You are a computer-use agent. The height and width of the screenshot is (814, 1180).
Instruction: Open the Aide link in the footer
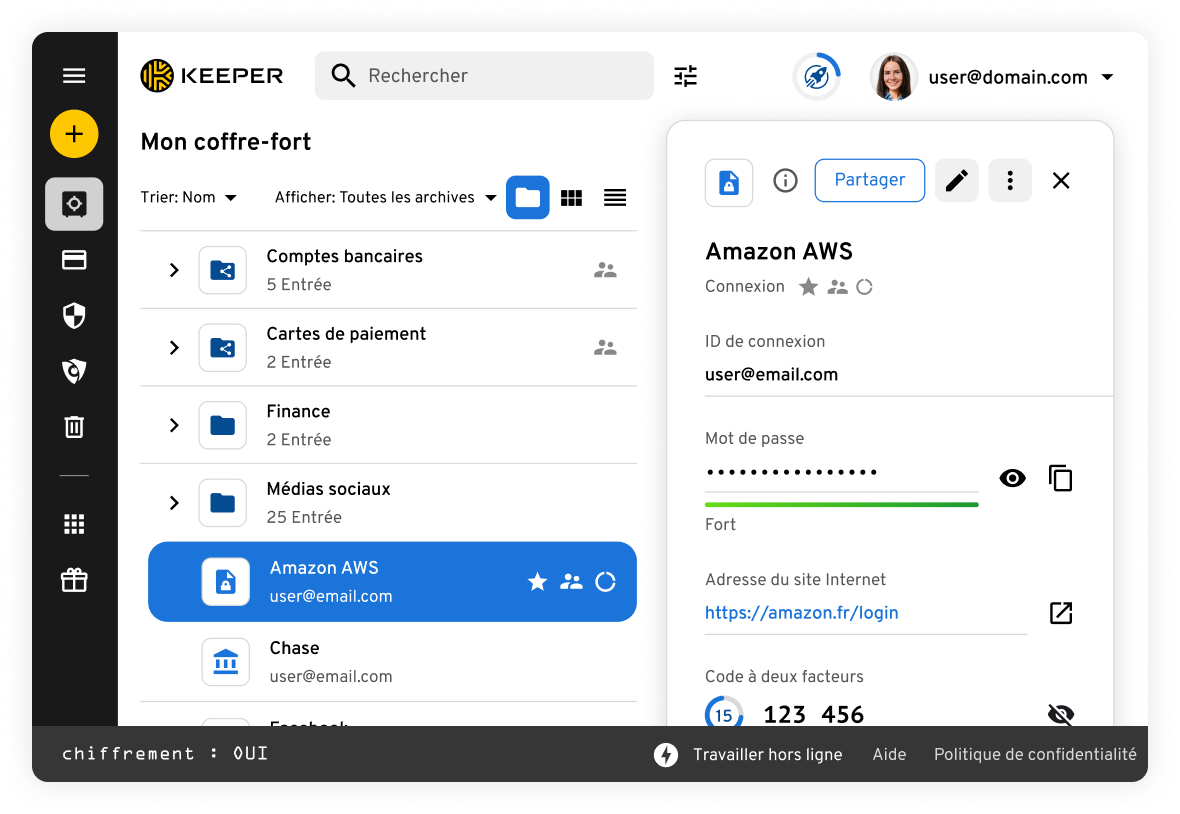889,755
